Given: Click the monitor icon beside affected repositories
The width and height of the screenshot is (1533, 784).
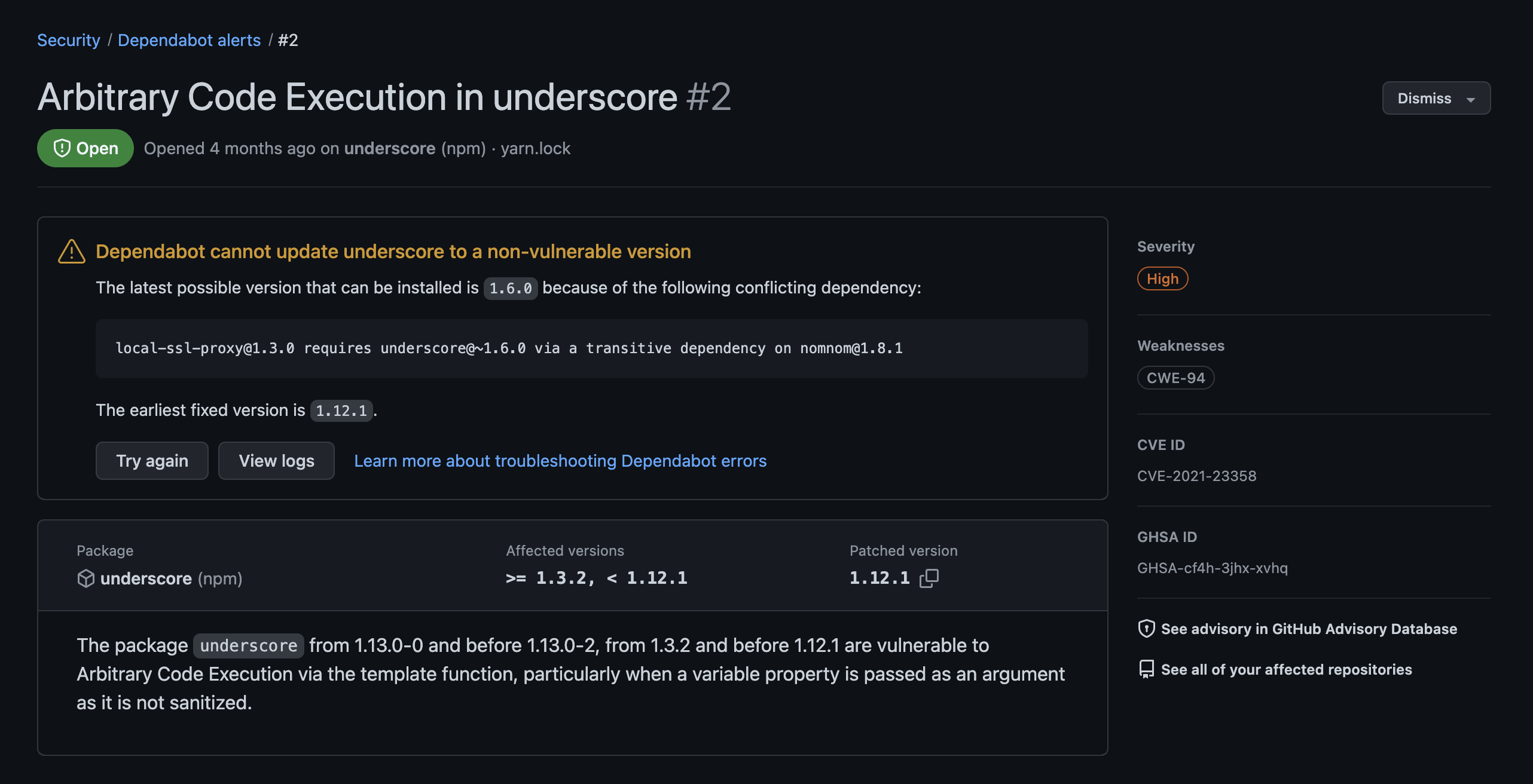Looking at the screenshot, I should (x=1146, y=669).
